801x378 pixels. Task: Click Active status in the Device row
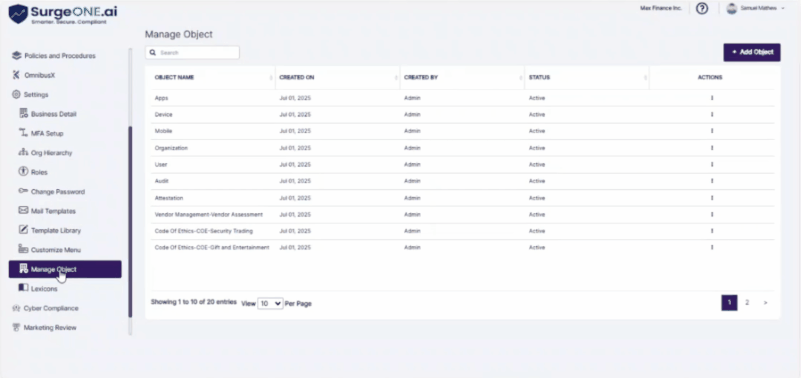536,114
